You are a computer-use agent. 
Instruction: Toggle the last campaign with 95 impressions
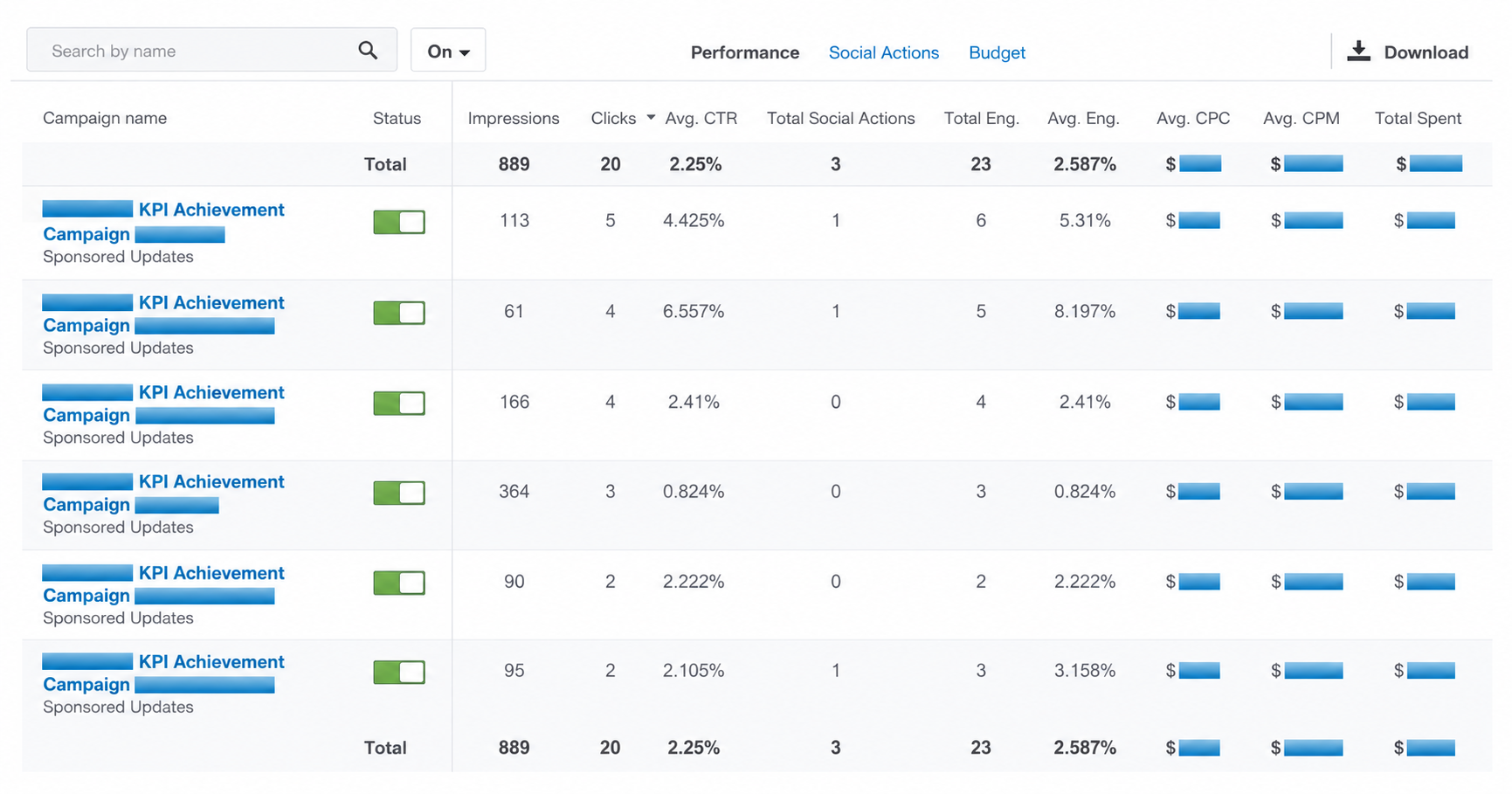[x=399, y=672]
